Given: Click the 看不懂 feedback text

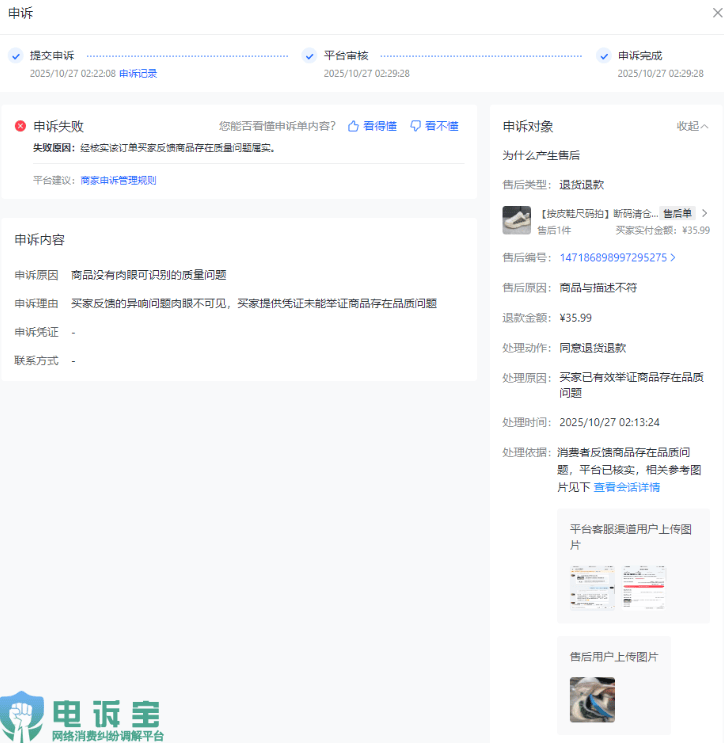Looking at the screenshot, I should point(441,126).
